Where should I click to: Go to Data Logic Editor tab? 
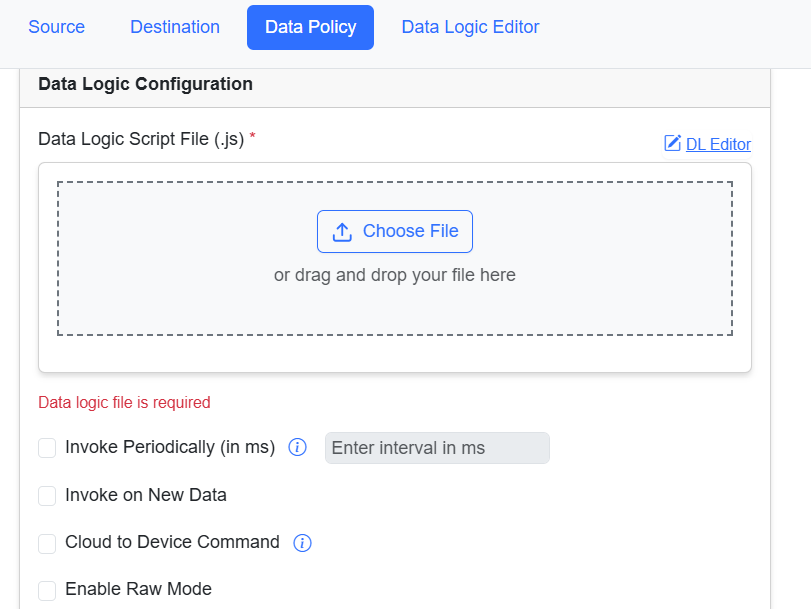click(470, 27)
